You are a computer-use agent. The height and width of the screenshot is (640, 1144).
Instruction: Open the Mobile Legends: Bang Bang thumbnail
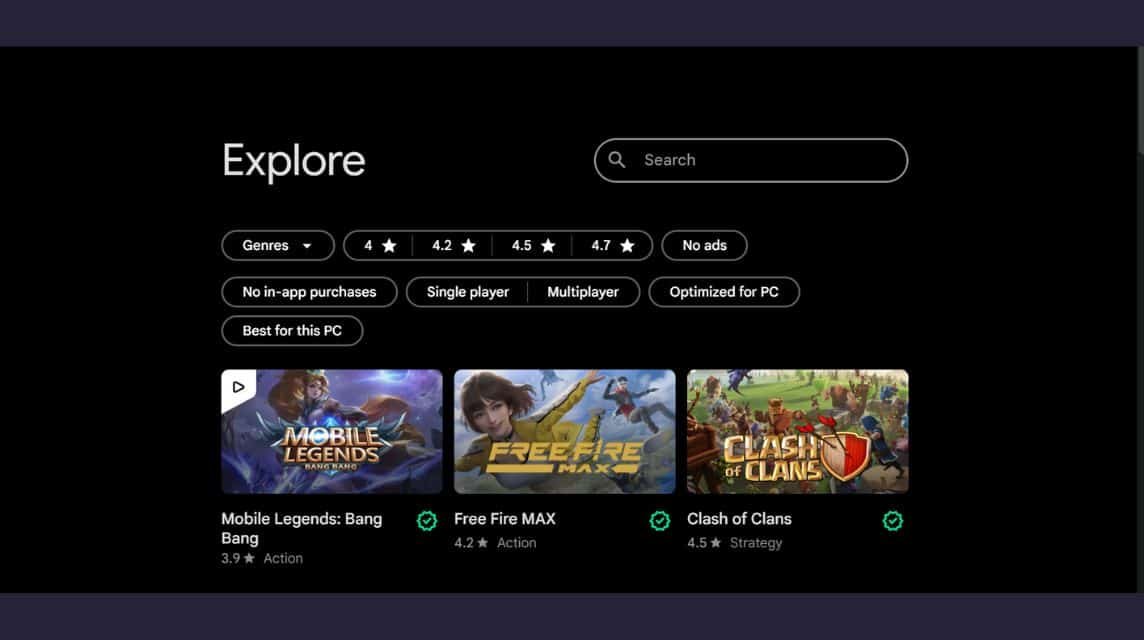[332, 432]
